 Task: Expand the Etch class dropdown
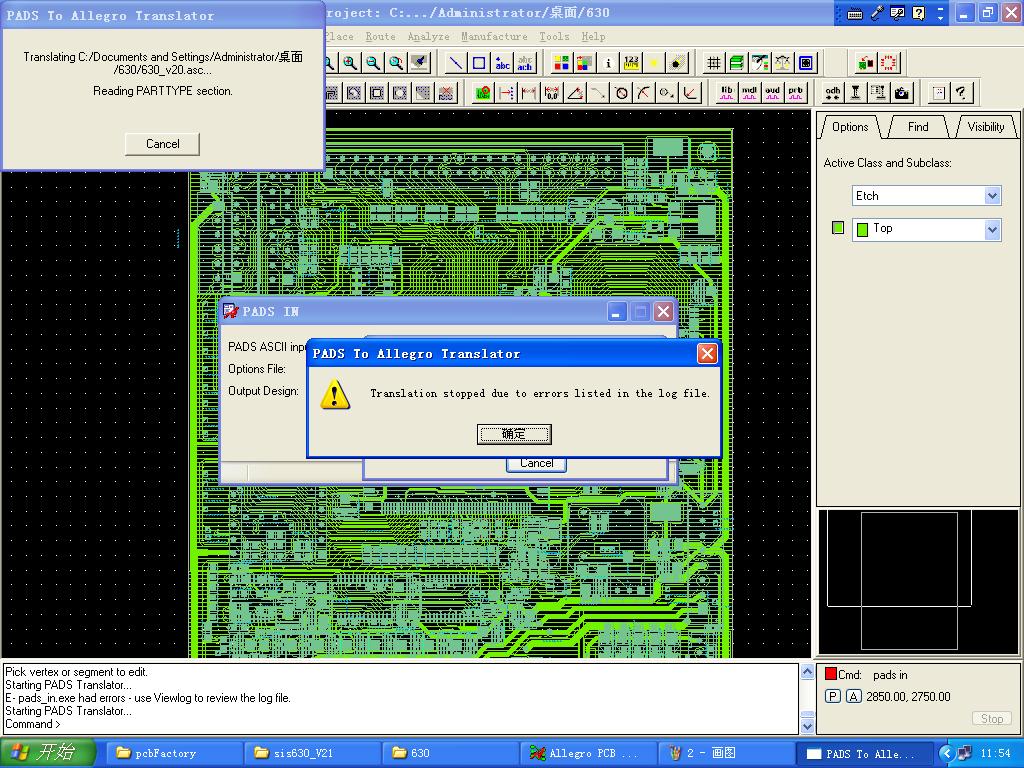(x=992, y=196)
